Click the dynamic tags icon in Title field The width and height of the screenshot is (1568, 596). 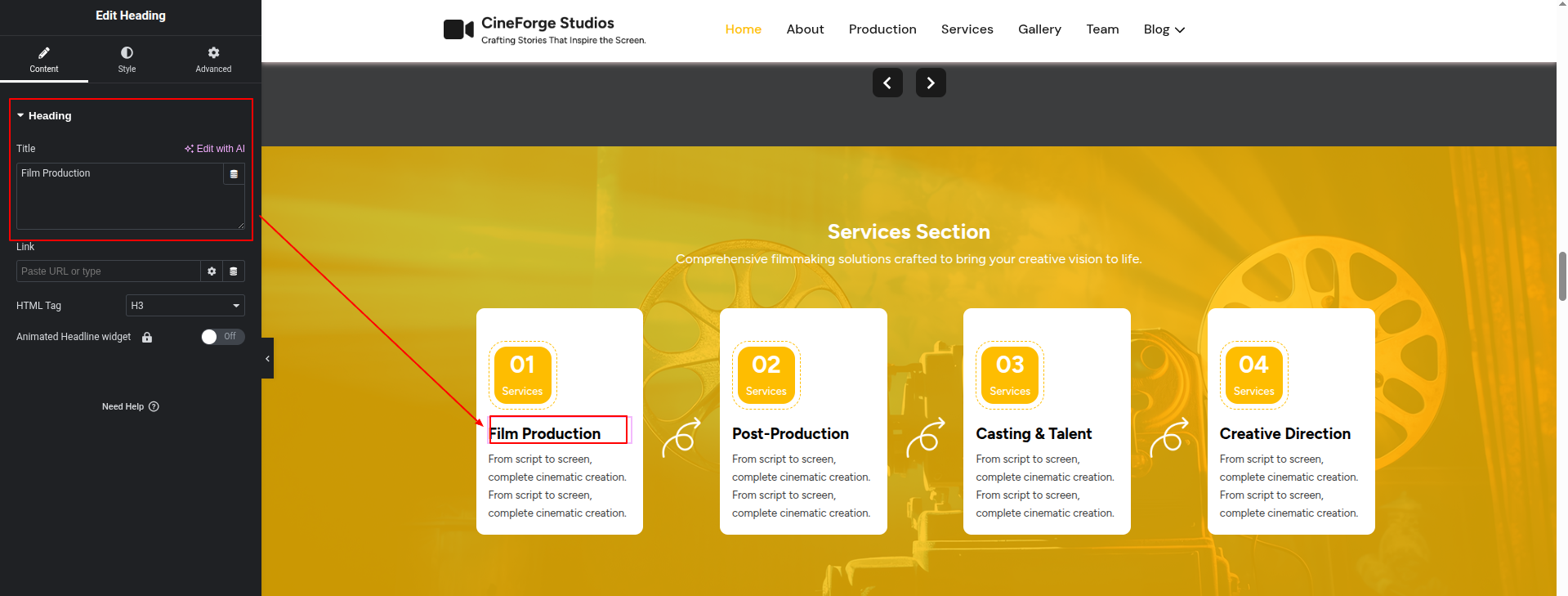234,174
